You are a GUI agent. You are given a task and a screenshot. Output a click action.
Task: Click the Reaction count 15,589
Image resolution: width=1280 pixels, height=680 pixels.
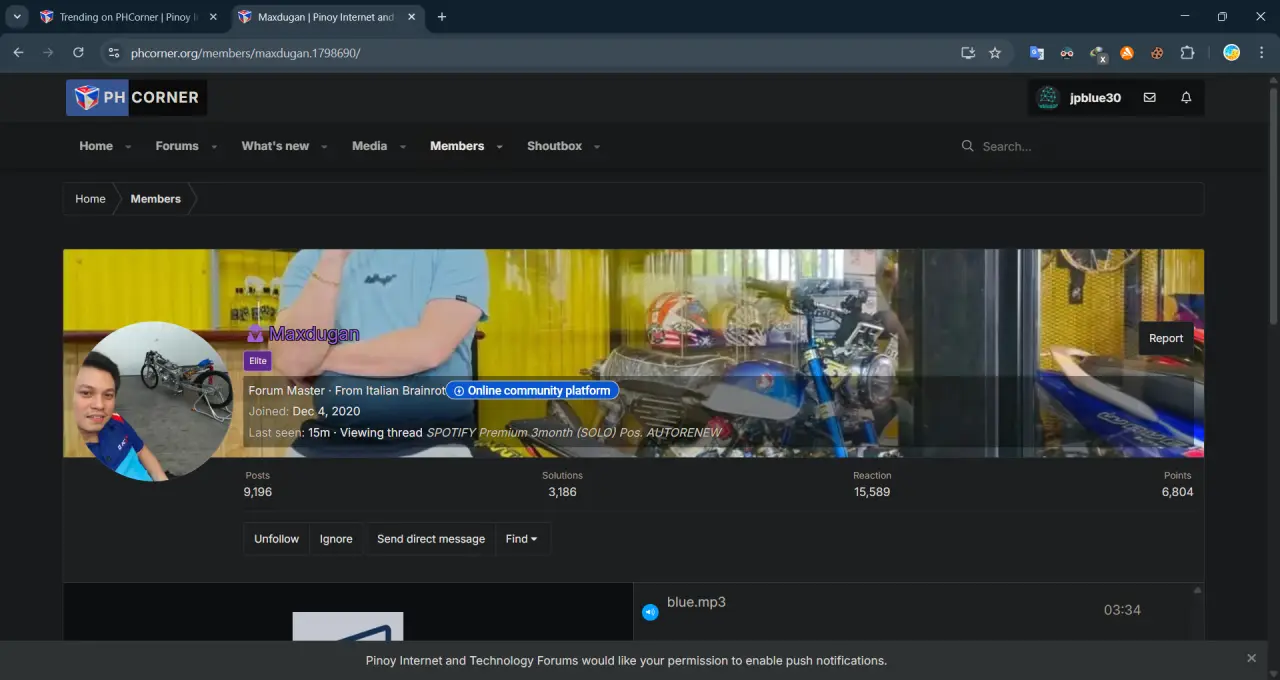click(872, 492)
